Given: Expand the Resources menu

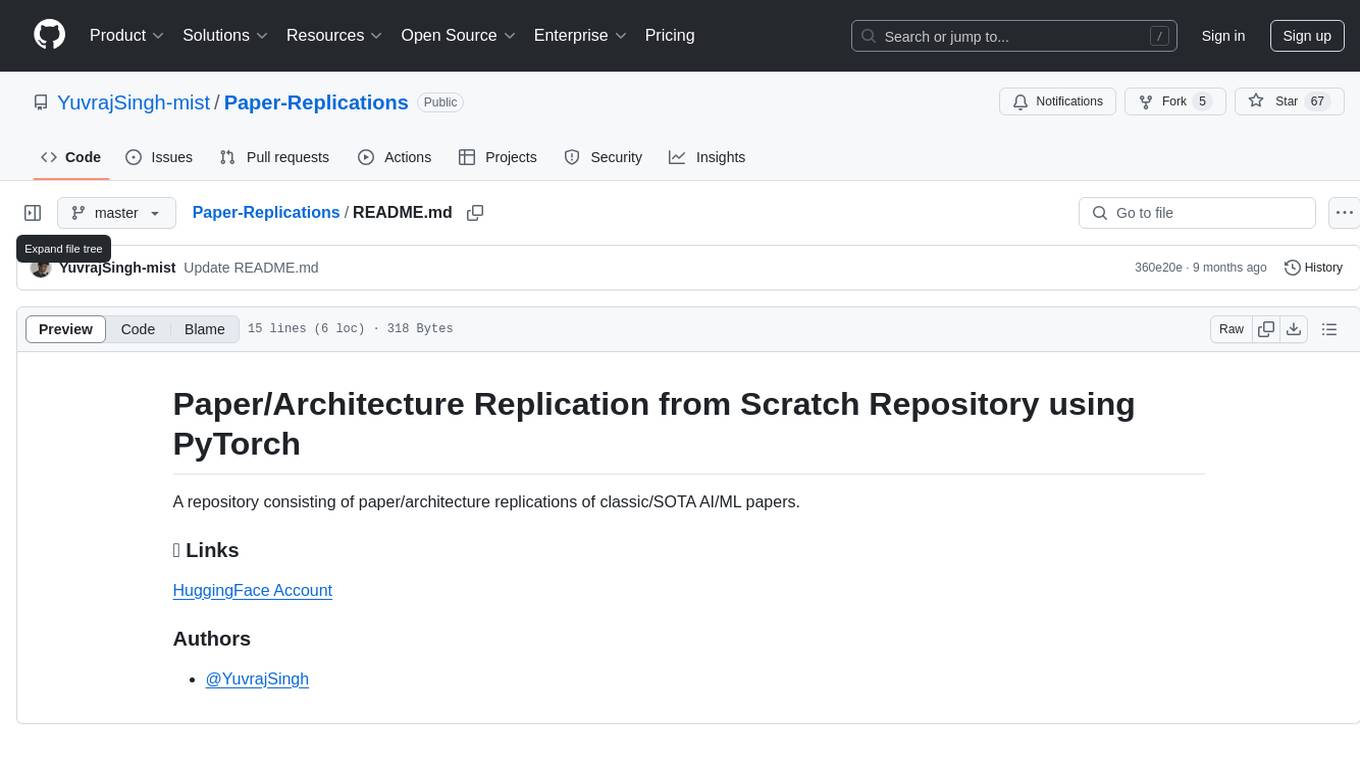Looking at the screenshot, I should point(334,35).
